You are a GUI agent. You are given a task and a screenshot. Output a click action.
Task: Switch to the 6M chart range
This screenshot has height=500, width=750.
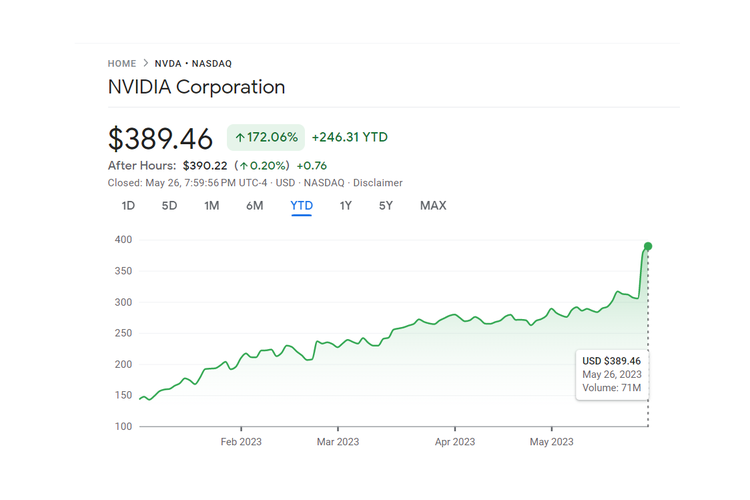(x=255, y=206)
